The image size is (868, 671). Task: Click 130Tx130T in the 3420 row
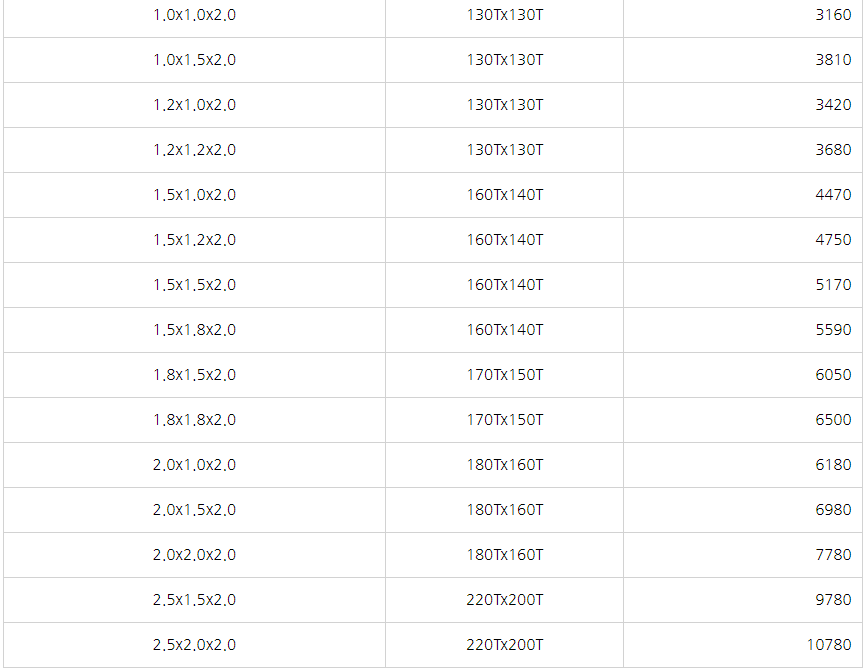pyautogui.click(x=504, y=105)
